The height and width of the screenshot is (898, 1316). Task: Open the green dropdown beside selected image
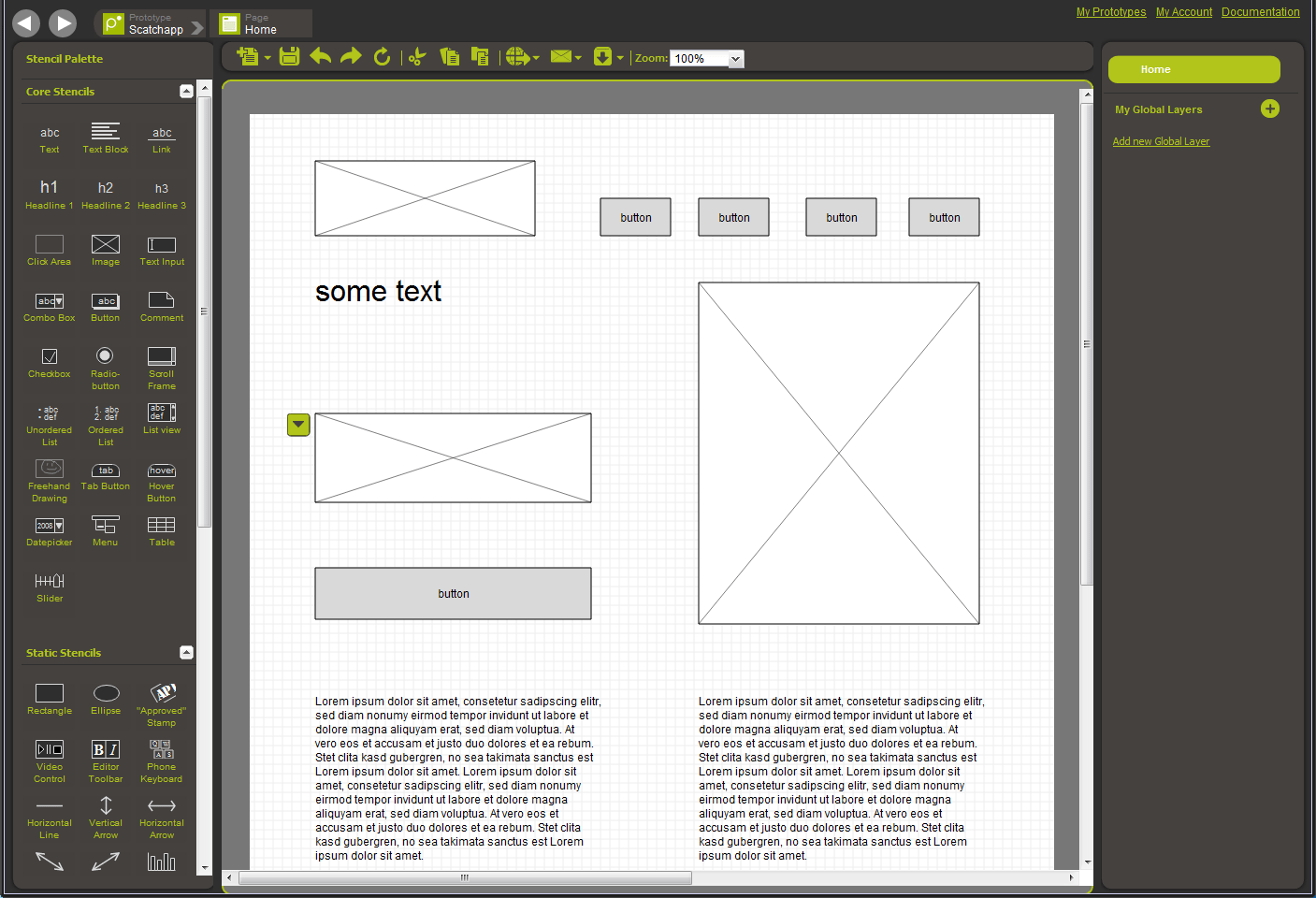click(x=298, y=426)
